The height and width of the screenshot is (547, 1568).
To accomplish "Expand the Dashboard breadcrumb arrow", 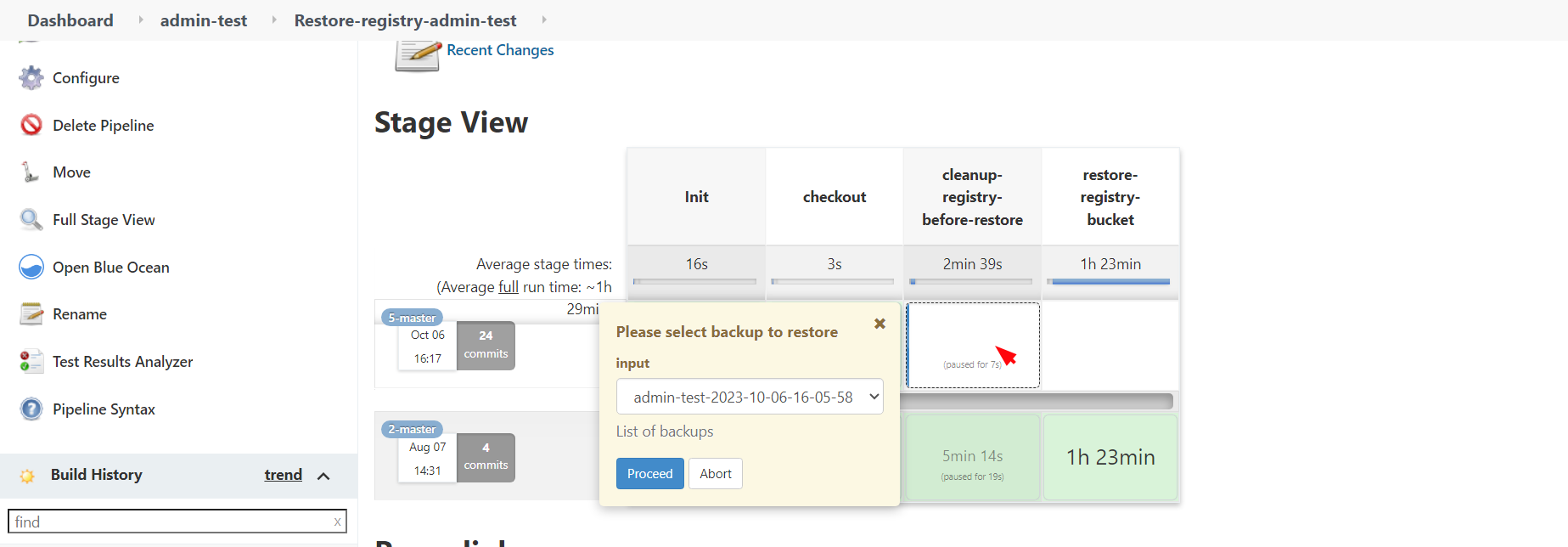I will coord(141,20).
